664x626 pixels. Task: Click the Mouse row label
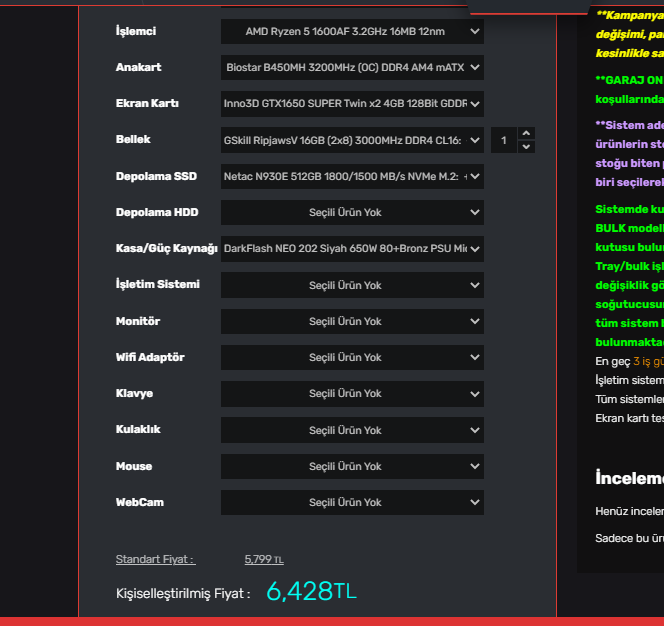pos(134,466)
